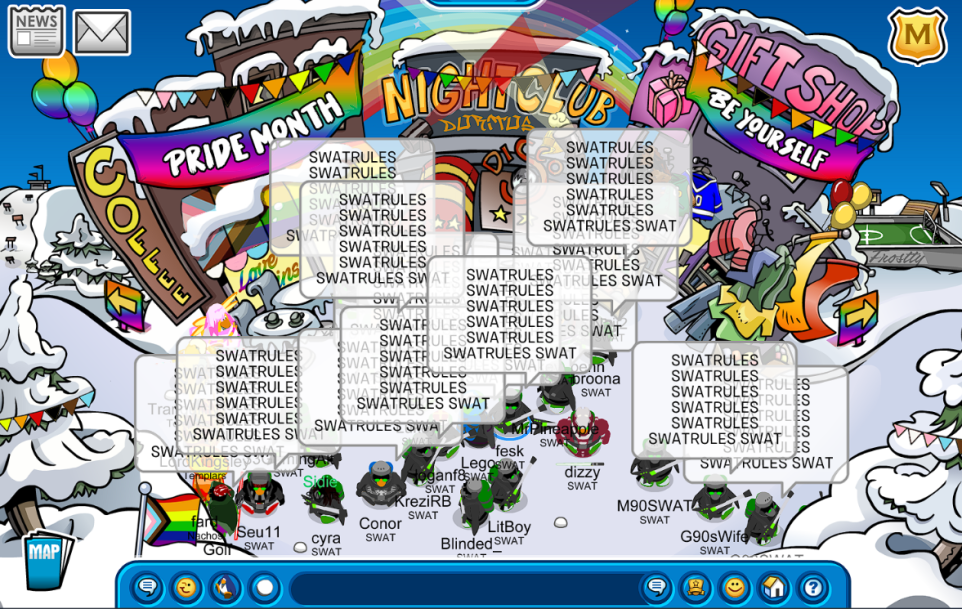Image resolution: width=962 pixels, height=609 pixels.
Task: Click the green Sidie name label
Action: 320,482
